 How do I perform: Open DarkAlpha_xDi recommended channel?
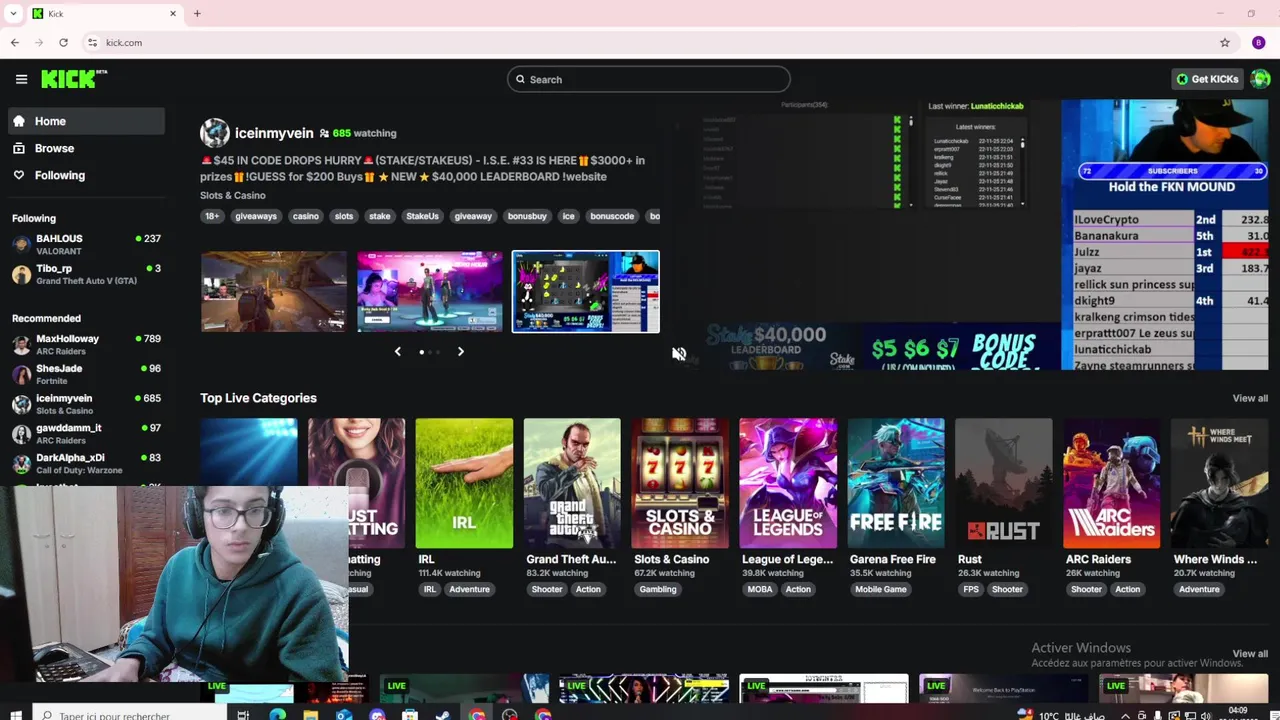(x=86, y=463)
